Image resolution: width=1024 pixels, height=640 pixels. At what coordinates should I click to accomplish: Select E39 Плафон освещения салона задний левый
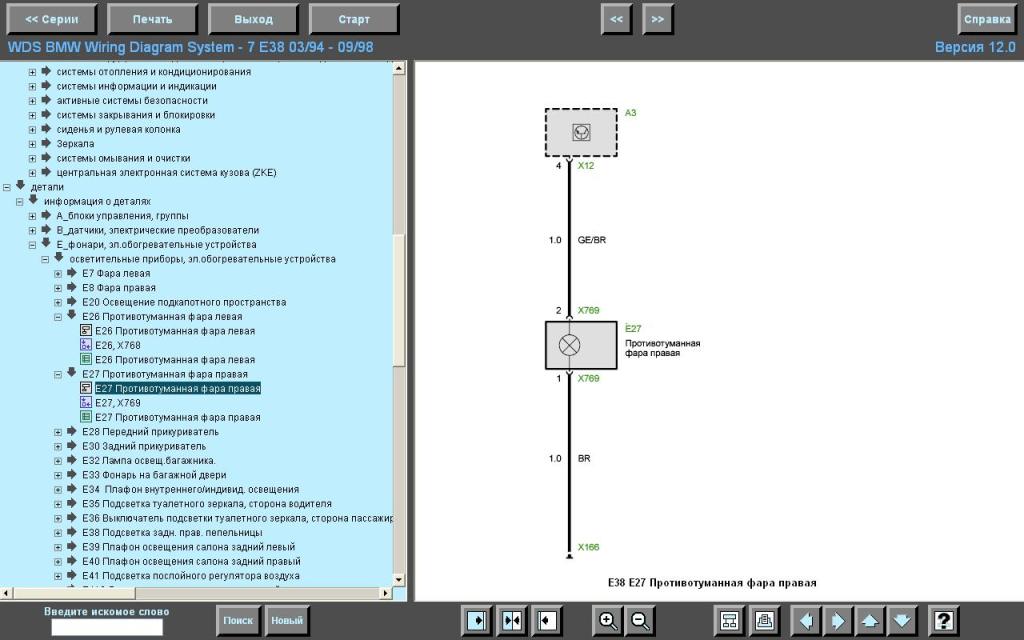189,547
